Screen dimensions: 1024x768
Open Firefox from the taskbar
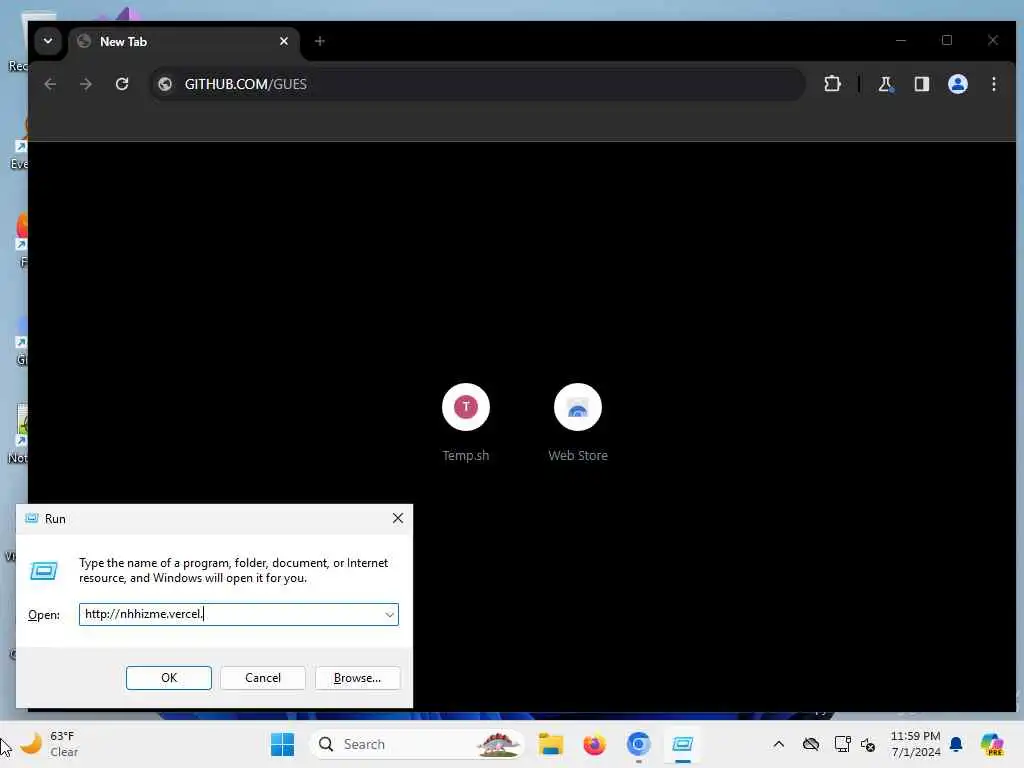click(594, 744)
